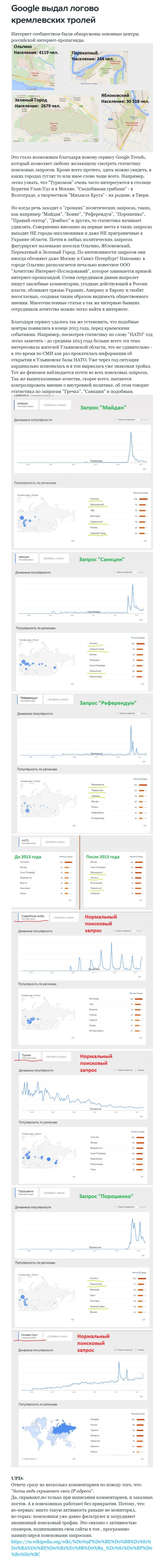Open region breadcrumb above Санкции Russia map
Screen dimensions: 161x1568
coord(29,640)
